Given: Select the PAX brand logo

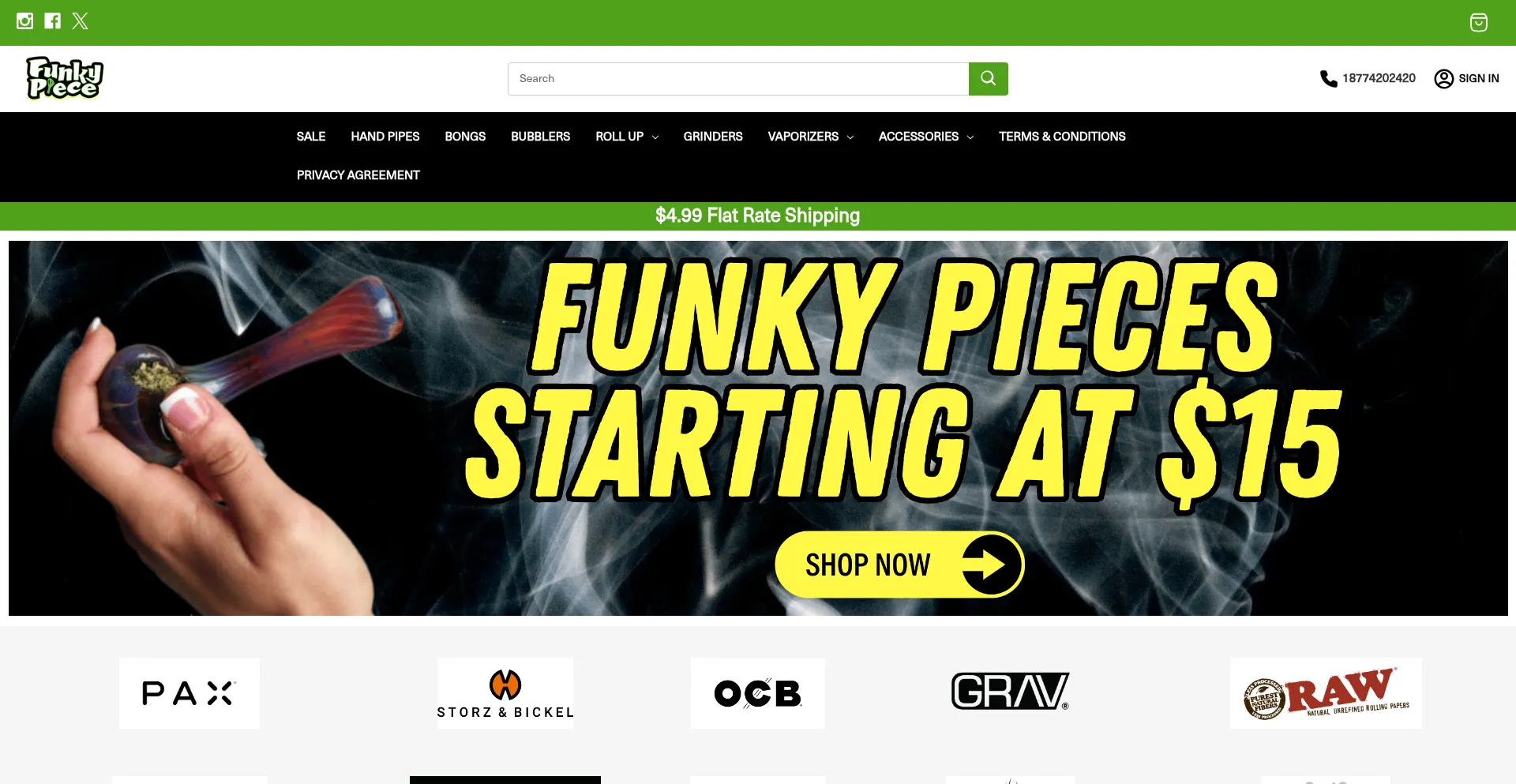Looking at the screenshot, I should tap(189, 693).
